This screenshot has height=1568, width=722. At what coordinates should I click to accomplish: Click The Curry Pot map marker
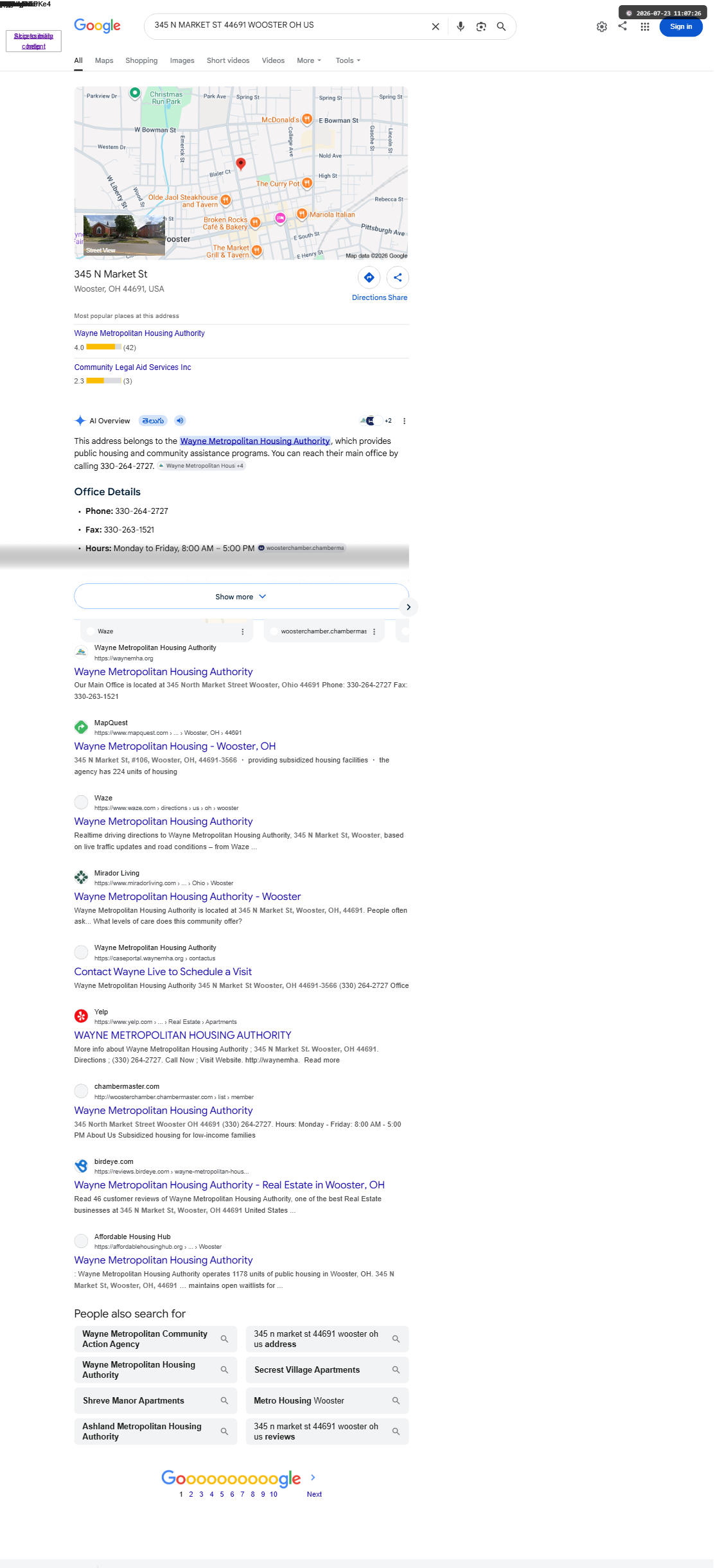tap(307, 183)
